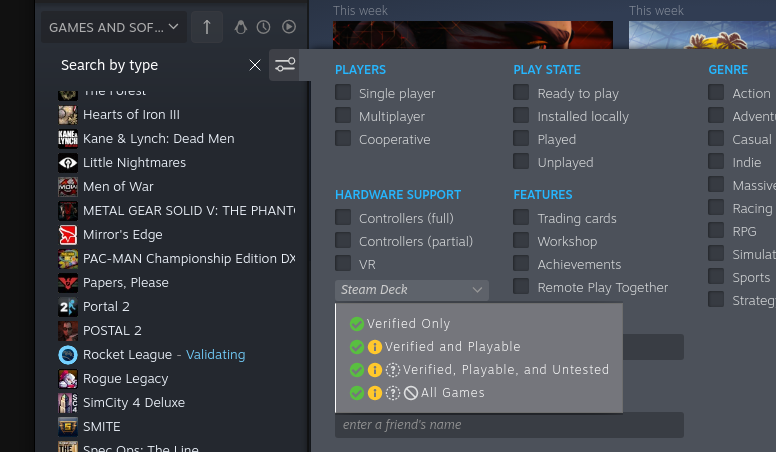Open Hearts of Iron III in list
This screenshot has width=776, height=452.
tap(131, 115)
